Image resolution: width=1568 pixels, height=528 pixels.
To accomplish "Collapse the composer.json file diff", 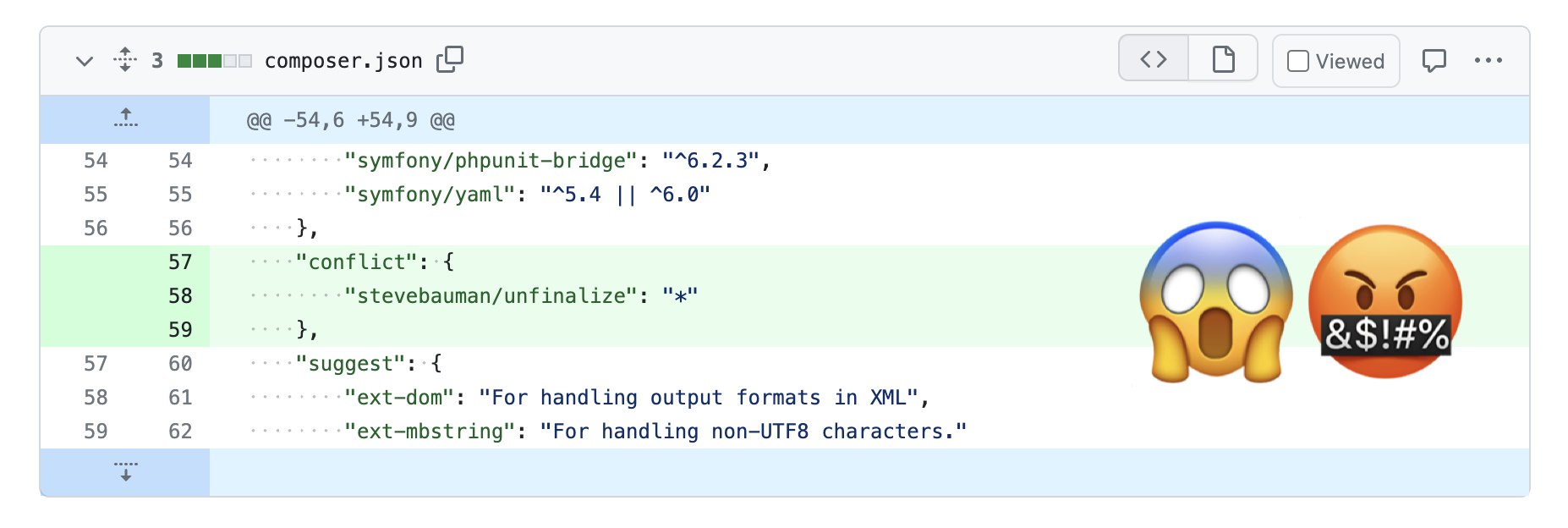I will tap(85, 61).
